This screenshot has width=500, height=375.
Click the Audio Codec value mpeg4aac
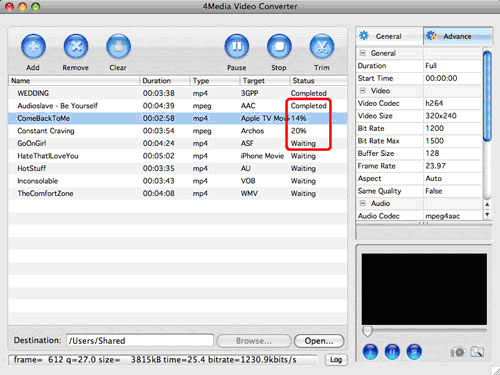pyautogui.click(x=442, y=216)
